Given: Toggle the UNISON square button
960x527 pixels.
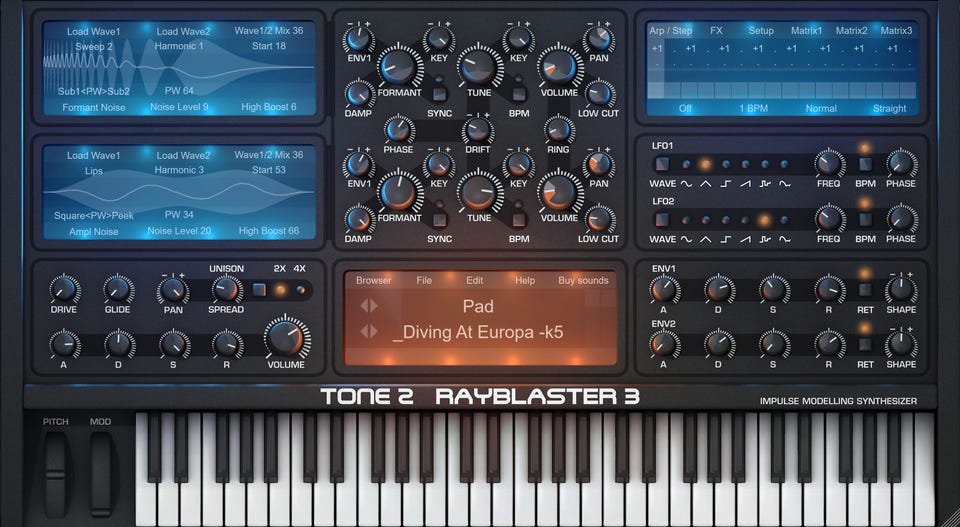Looking at the screenshot, I should [260, 290].
